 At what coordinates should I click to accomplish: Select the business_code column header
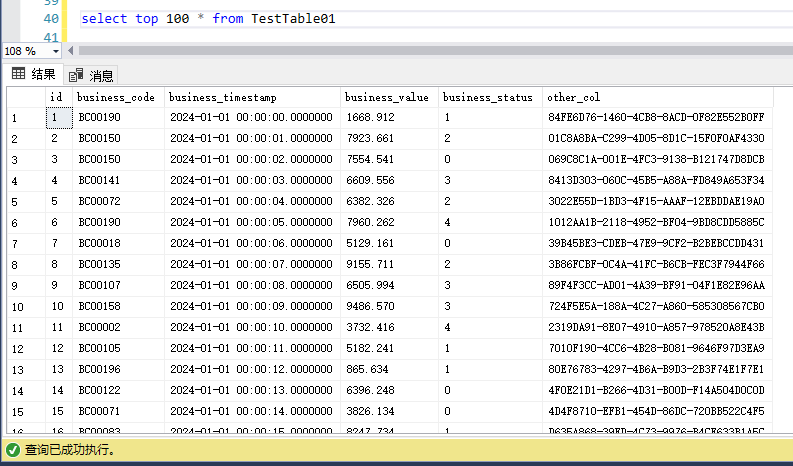pyautogui.click(x=116, y=97)
